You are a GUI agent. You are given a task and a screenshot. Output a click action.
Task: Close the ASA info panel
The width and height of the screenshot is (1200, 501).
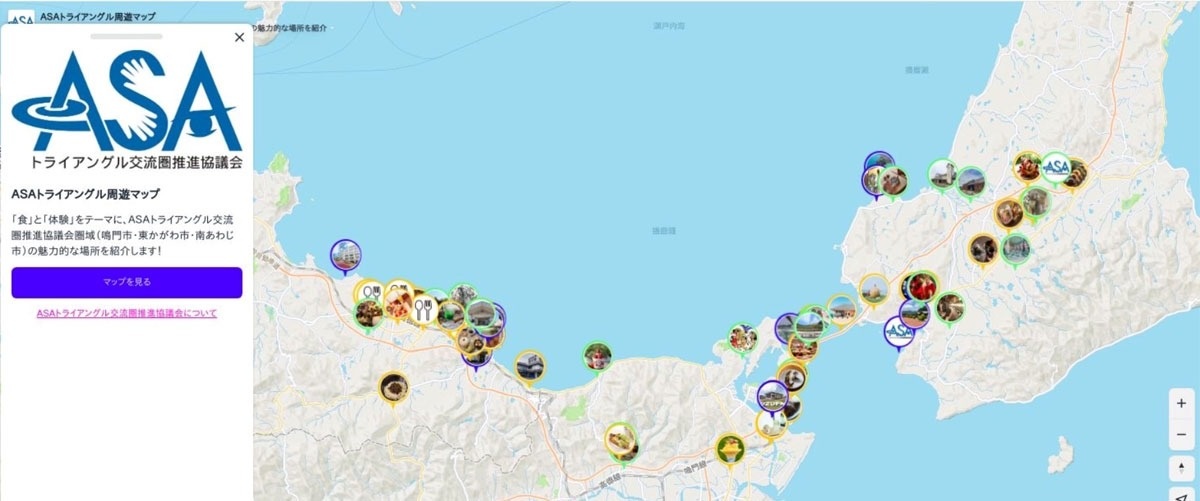[x=239, y=37]
